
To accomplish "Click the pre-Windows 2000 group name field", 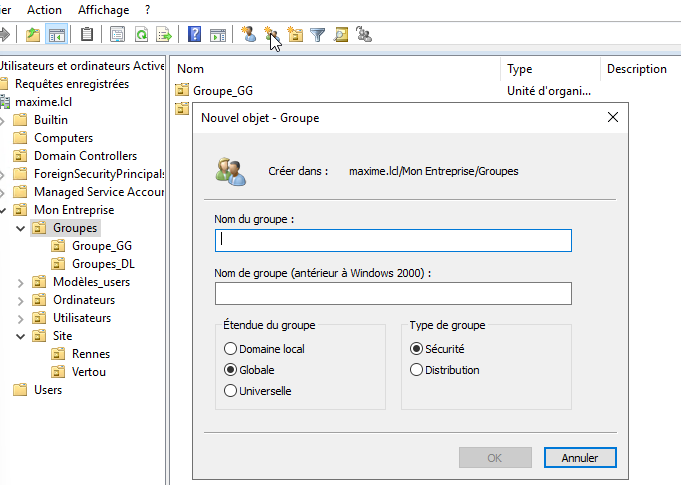I will (x=392, y=293).
